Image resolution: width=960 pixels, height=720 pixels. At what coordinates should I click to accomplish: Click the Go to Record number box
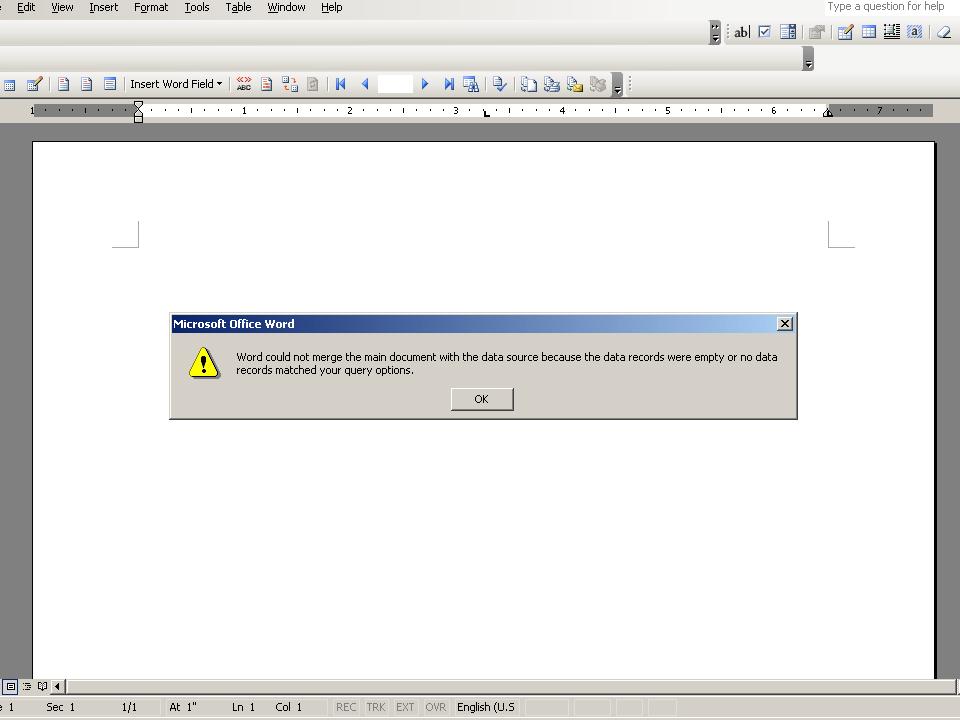click(395, 84)
